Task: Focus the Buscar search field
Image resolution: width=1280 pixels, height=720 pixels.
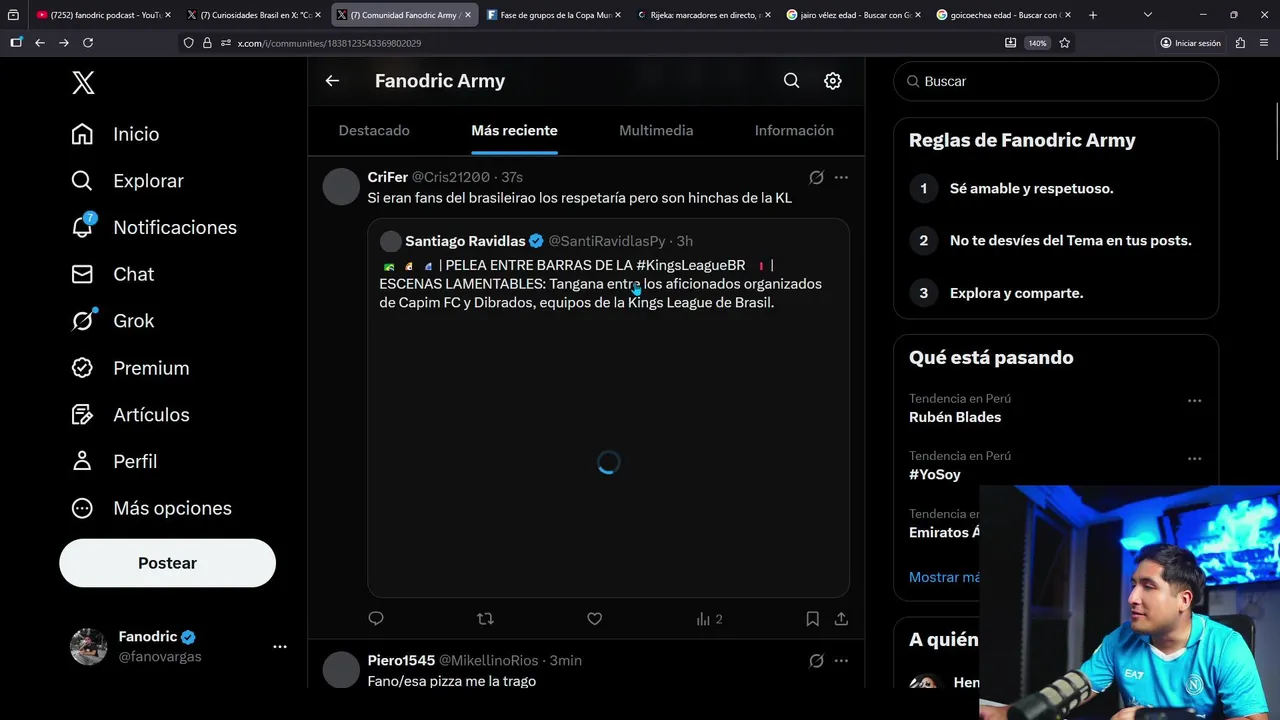Action: 1056,81
